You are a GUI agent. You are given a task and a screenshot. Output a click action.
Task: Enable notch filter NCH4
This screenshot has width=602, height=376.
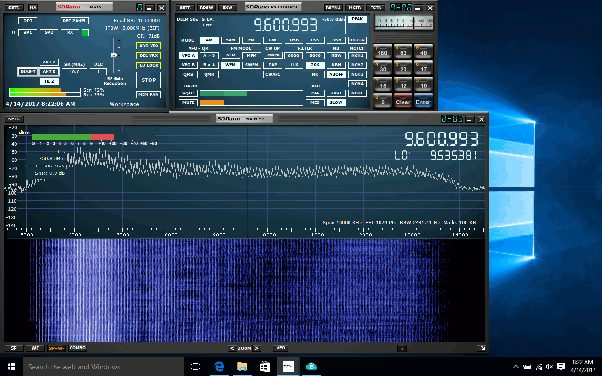point(357,83)
